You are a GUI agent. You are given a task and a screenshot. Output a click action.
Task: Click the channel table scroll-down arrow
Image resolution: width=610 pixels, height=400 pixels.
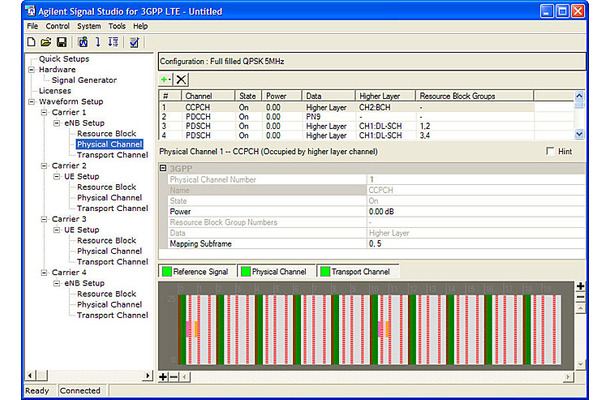(x=579, y=135)
